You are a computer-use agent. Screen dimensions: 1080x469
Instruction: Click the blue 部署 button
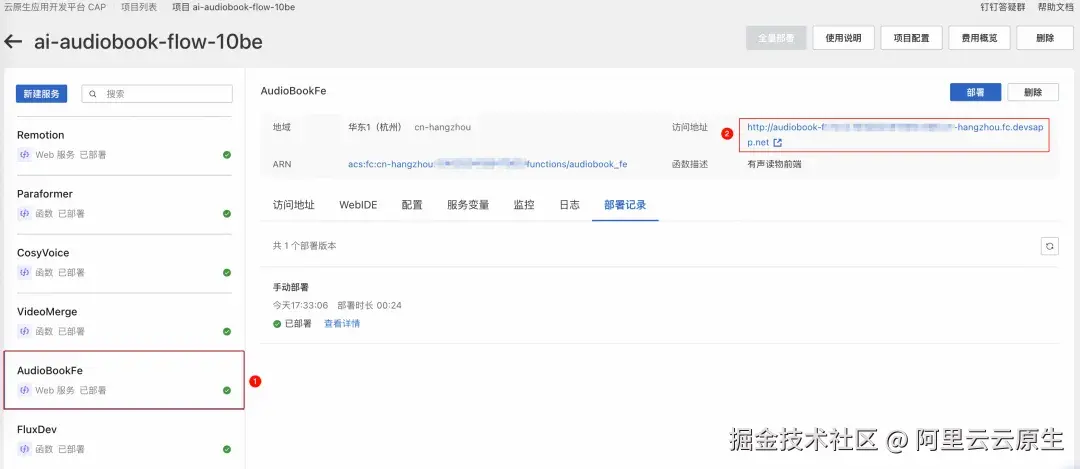pos(975,92)
